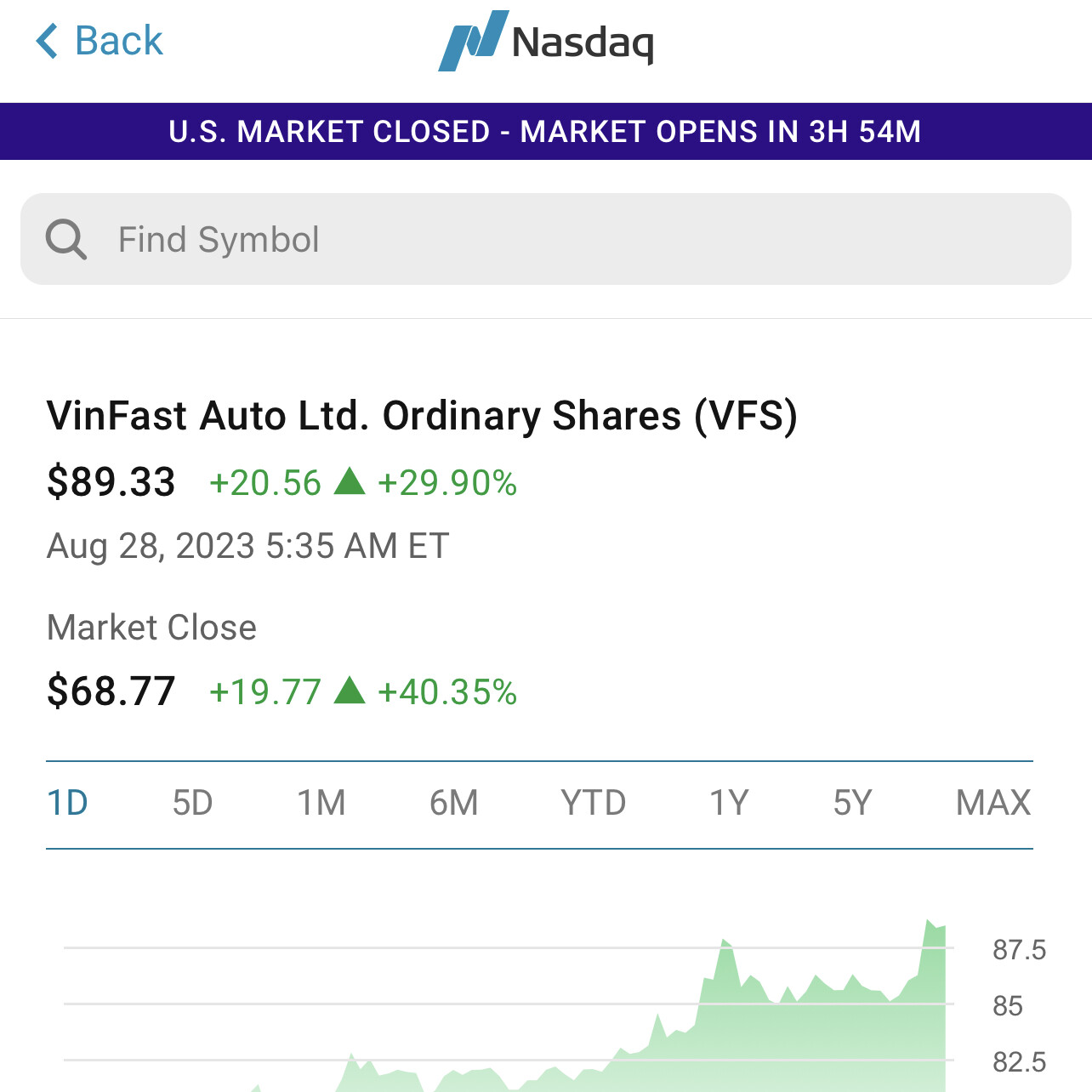Tap the magnifying glass search icon
1092x1092 pixels.
66,239
